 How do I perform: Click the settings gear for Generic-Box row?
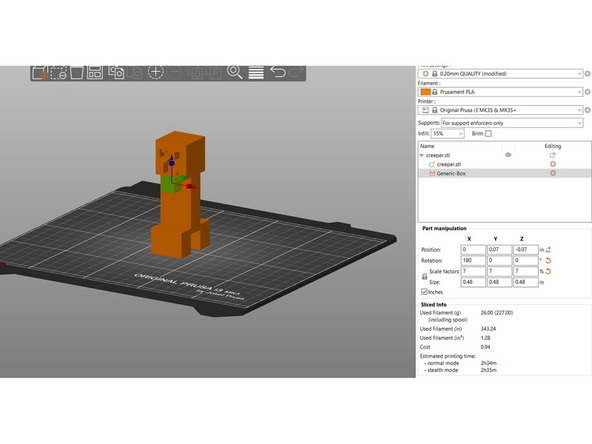(553, 173)
